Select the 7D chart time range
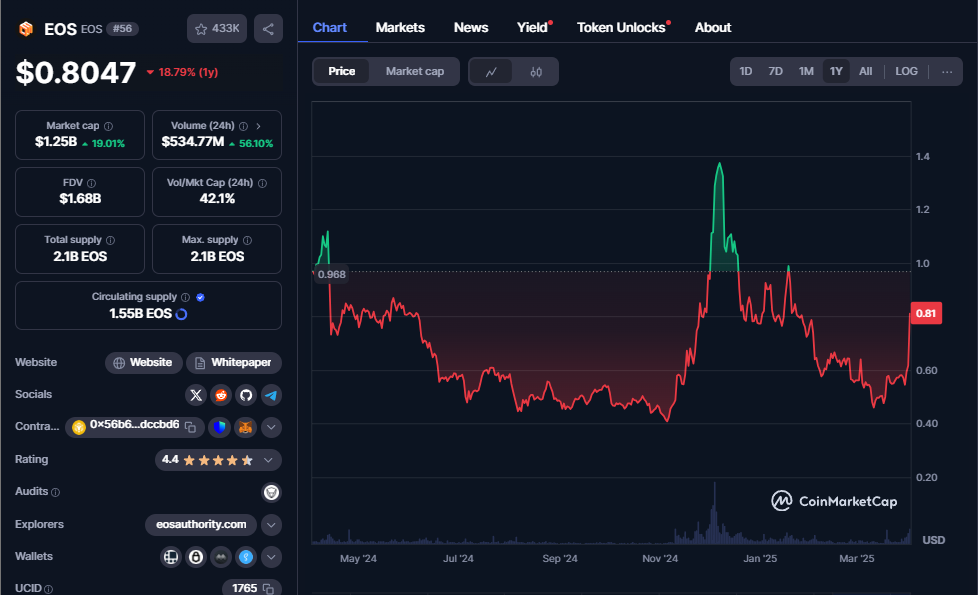 tap(775, 71)
